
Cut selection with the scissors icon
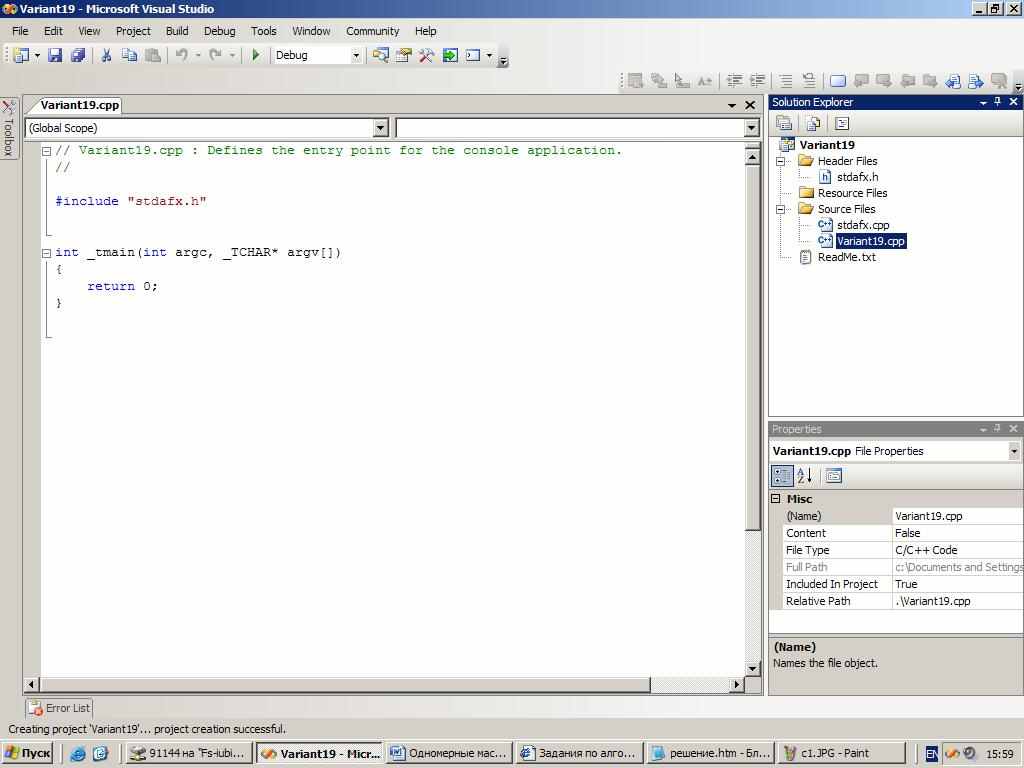point(106,56)
